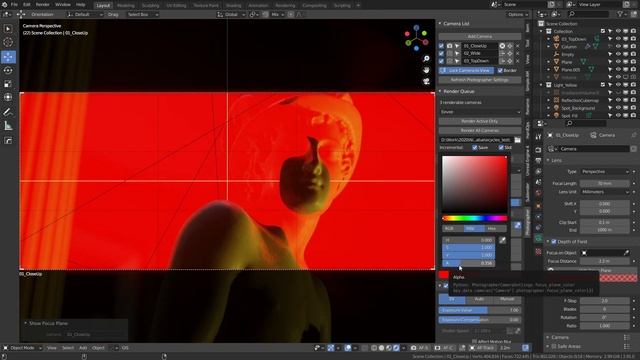Image resolution: width=640 pixels, height=360 pixels.
Task: Collapse the Render Queue panel
Action: (x=440, y=91)
